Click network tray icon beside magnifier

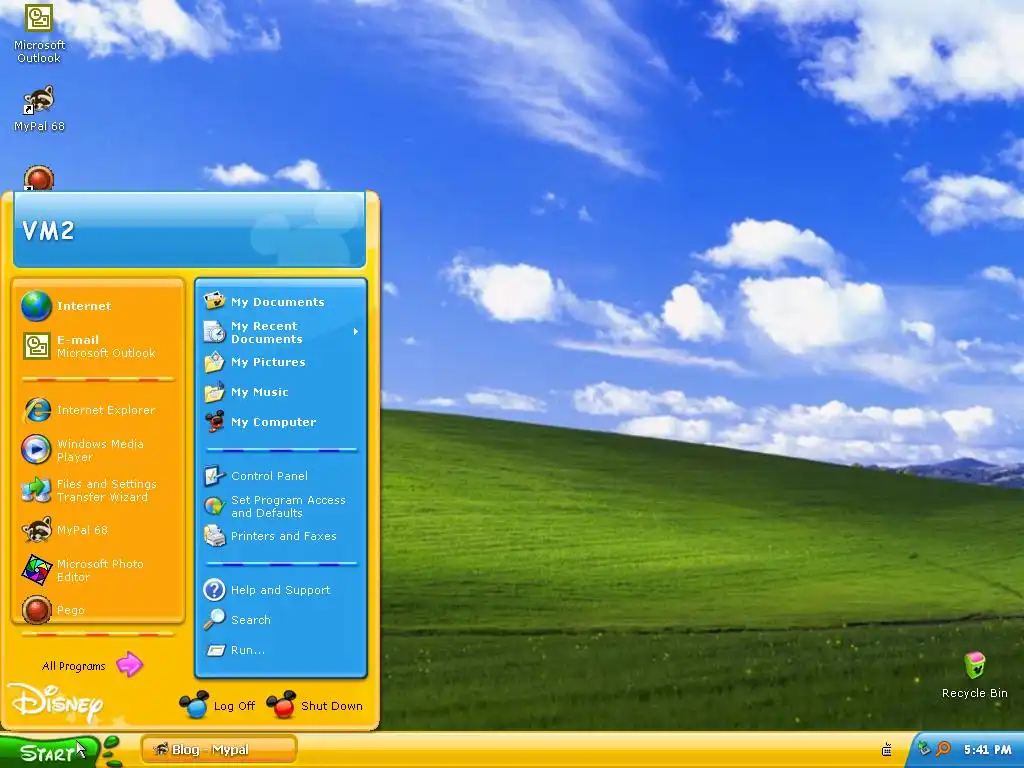coord(924,749)
